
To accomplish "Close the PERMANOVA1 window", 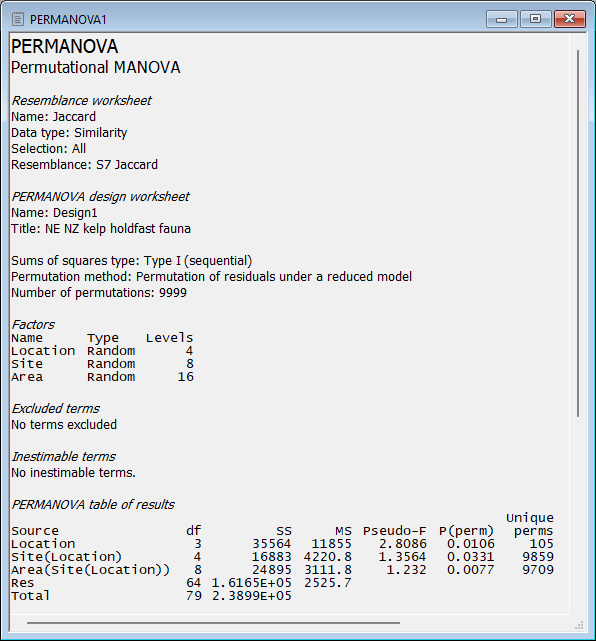I will tap(570, 19).
